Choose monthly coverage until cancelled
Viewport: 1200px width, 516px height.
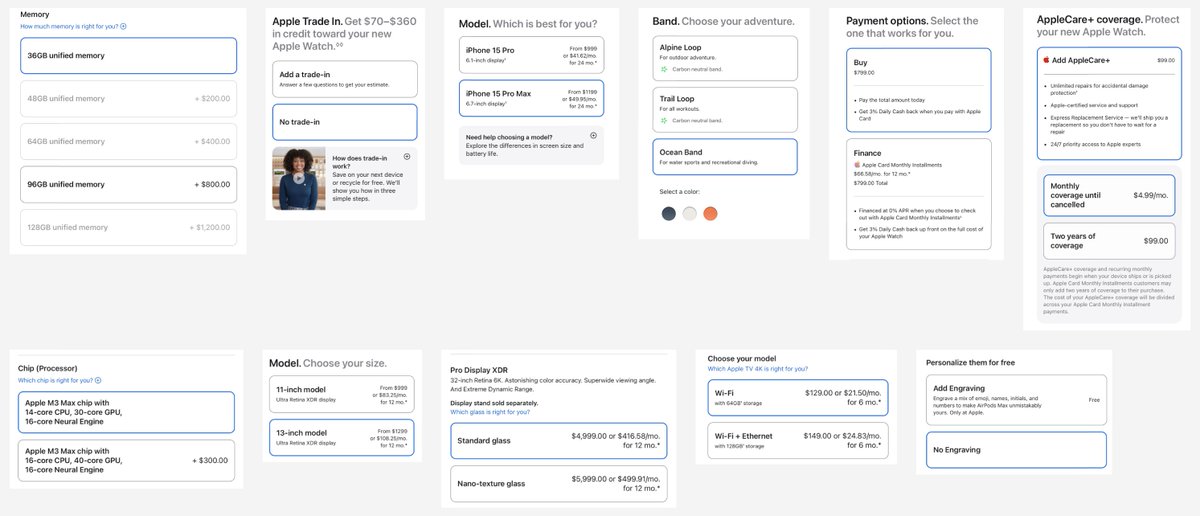point(1109,197)
